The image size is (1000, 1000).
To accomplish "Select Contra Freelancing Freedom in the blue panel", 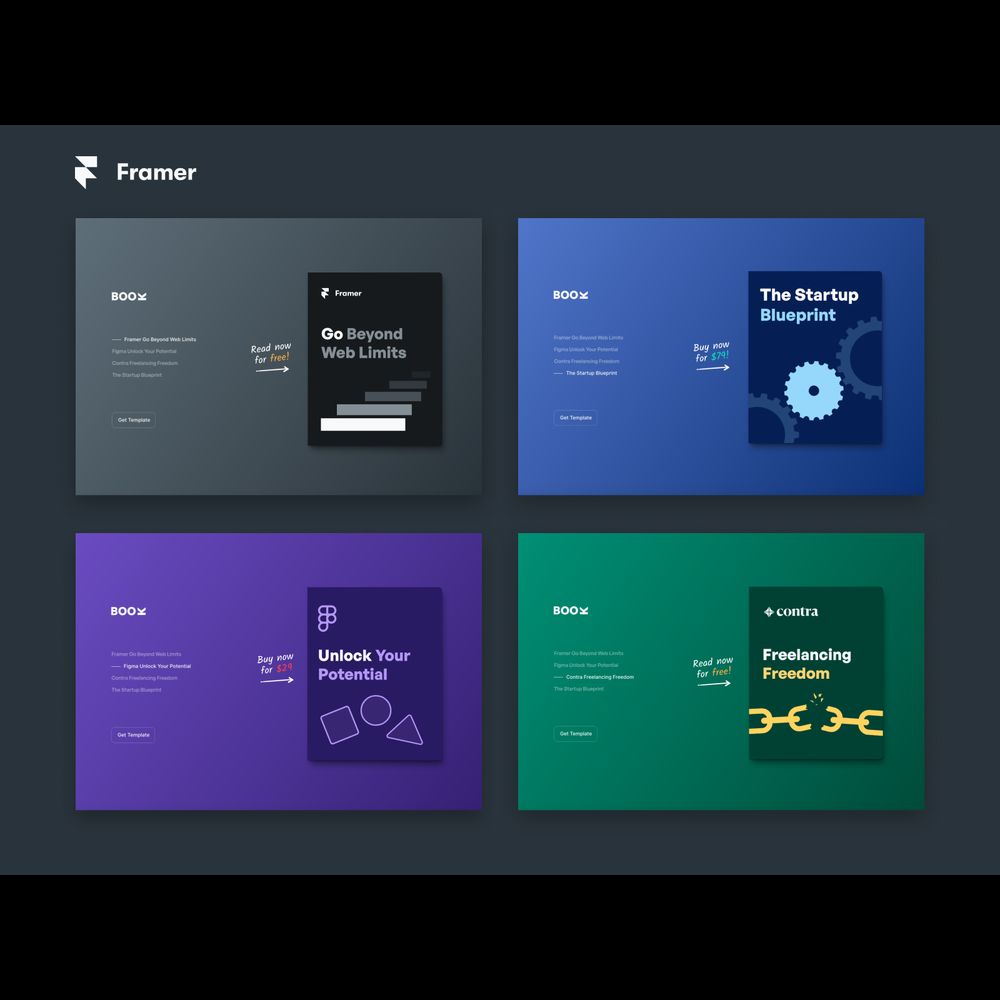I will [586, 361].
